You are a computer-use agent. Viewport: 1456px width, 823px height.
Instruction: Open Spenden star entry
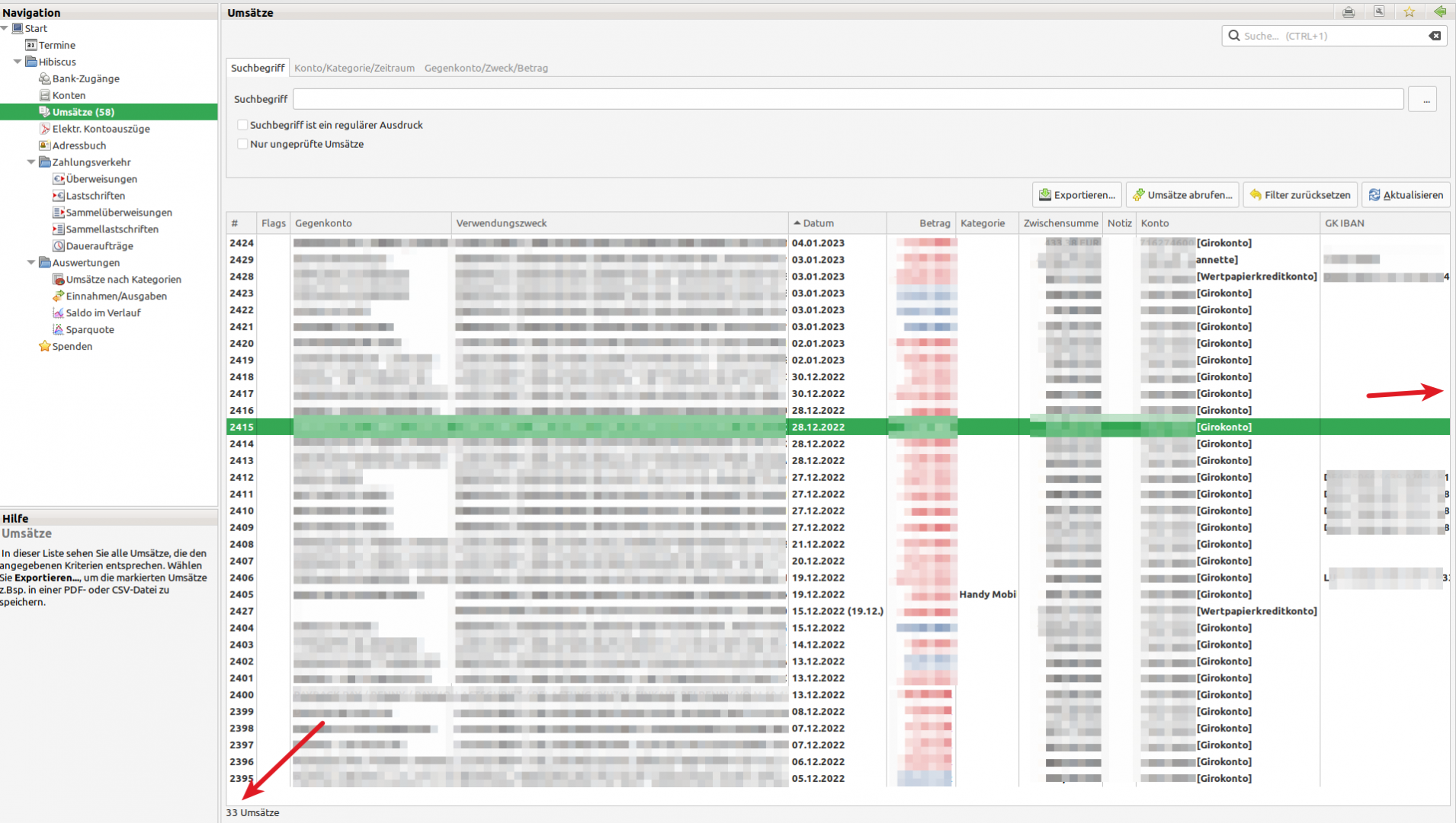coord(72,347)
